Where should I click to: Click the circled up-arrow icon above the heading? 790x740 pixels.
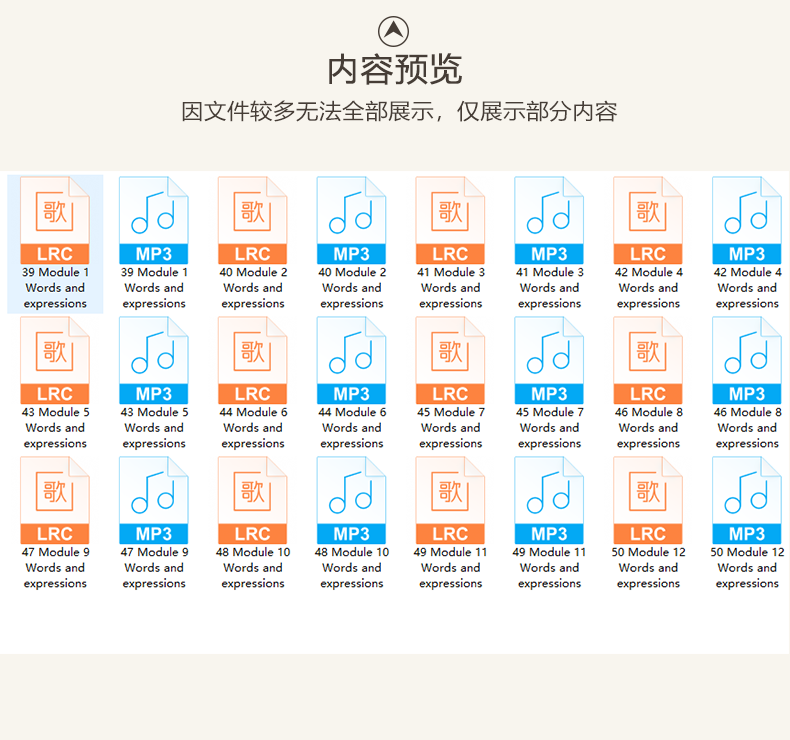coord(393,31)
